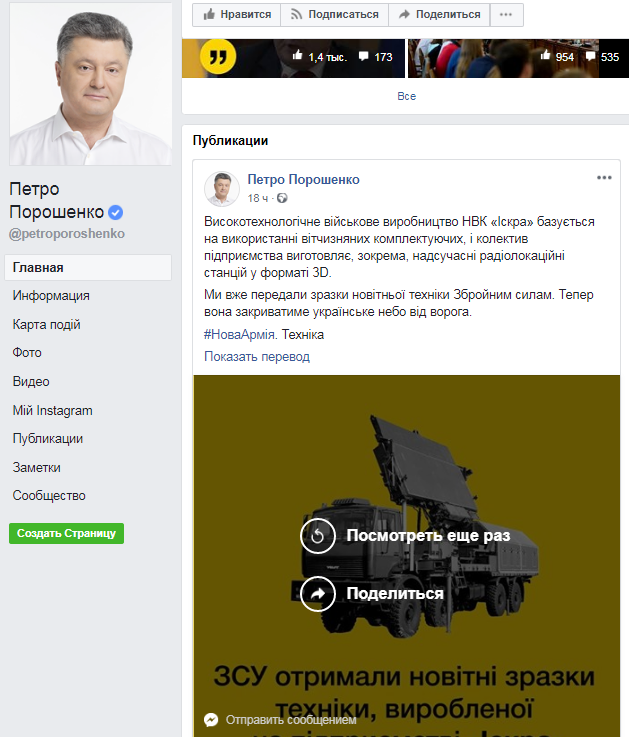Open the yellow quote video thumbnail
This screenshot has height=737, width=629.
click(x=293, y=58)
